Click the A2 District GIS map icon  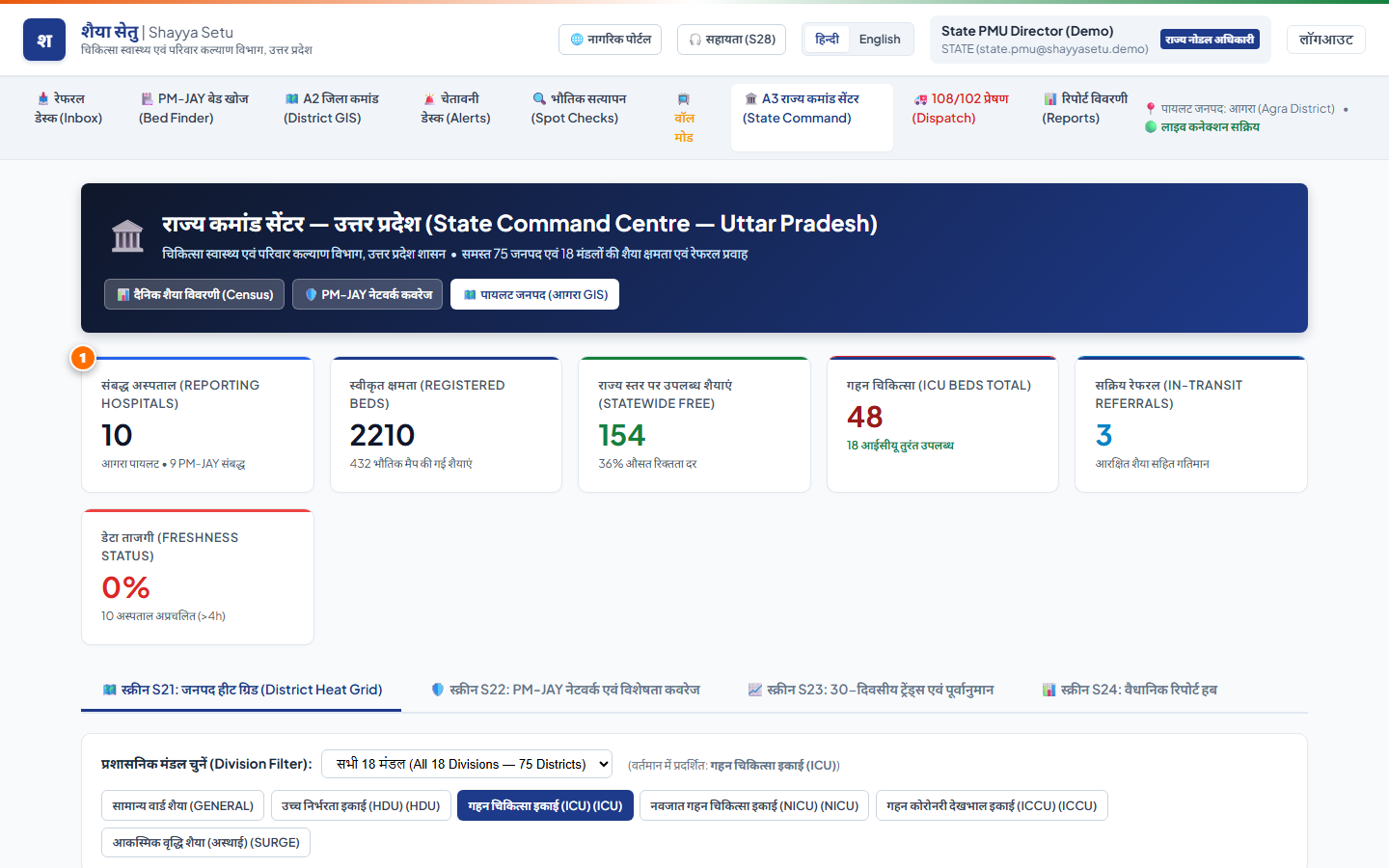(x=291, y=98)
